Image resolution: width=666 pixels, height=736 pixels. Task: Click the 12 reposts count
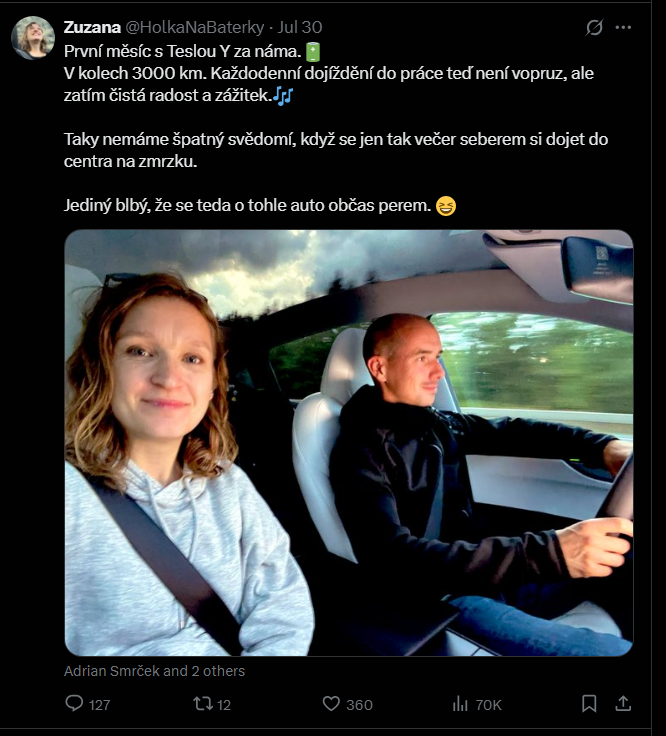[224, 705]
